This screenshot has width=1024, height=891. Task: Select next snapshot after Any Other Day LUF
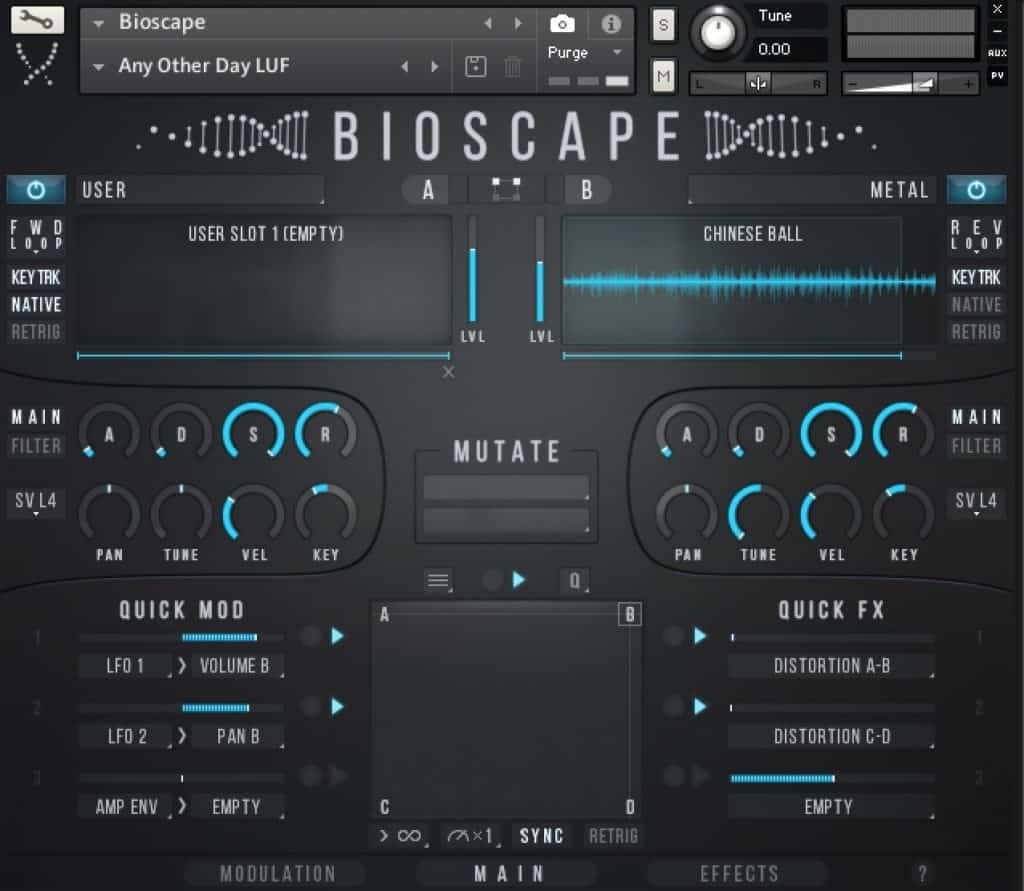[x=434, y=66]
